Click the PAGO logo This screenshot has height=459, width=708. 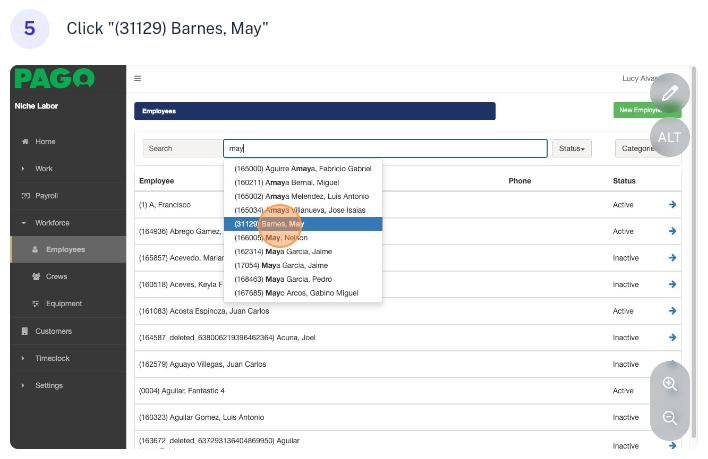pos(55,79)
